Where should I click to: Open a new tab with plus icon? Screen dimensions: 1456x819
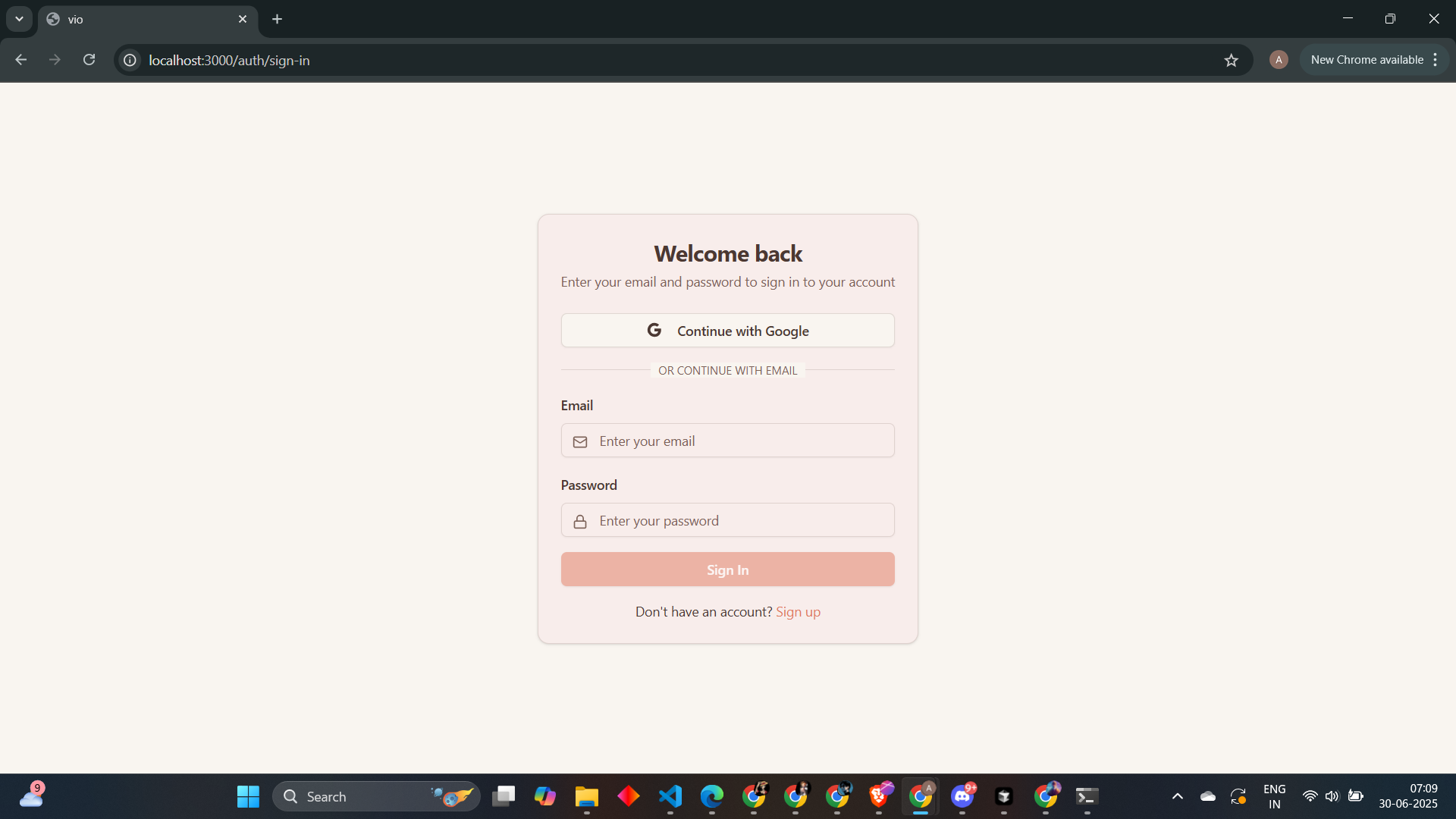click(x=278, y=19)
